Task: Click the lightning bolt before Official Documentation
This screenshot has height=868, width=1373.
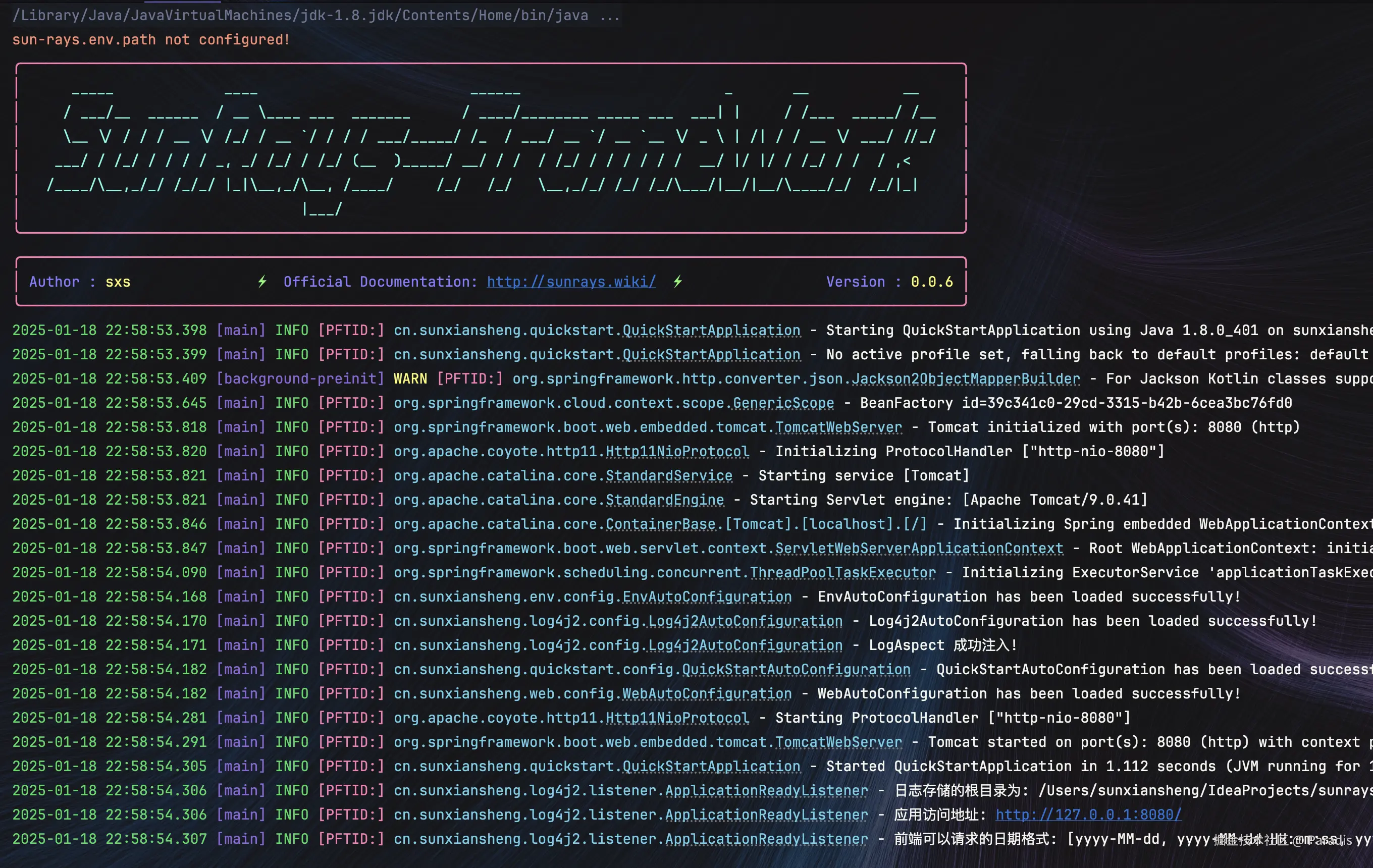Action: coord(262,282)
